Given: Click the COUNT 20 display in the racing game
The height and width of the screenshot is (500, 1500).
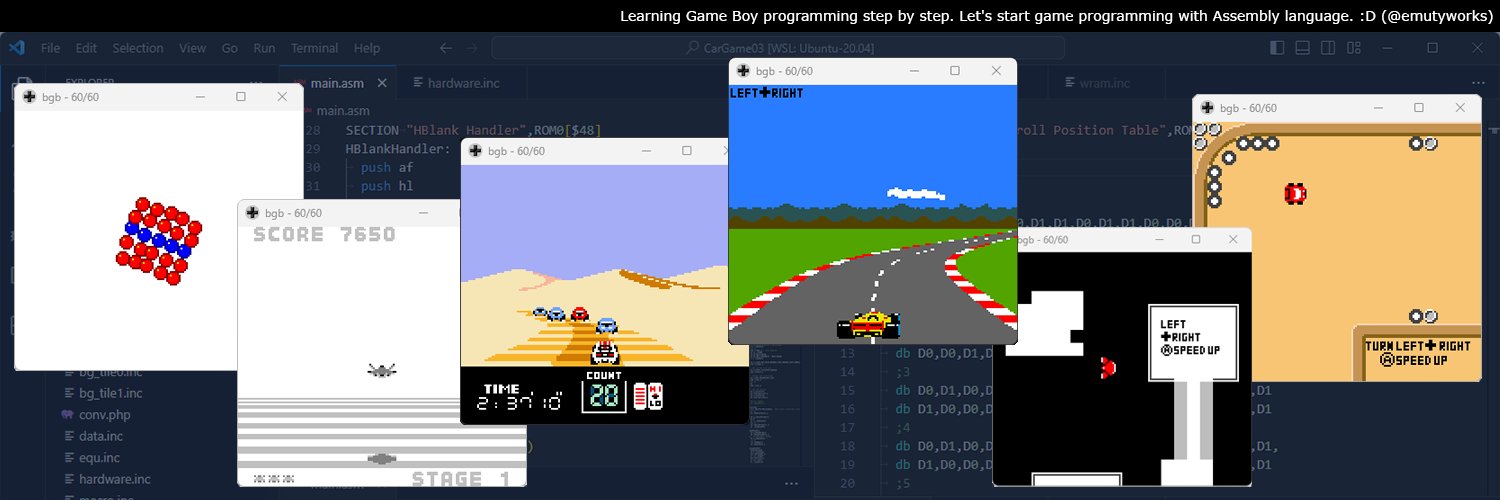Looking at the screenshot, I should pos(604,392).
